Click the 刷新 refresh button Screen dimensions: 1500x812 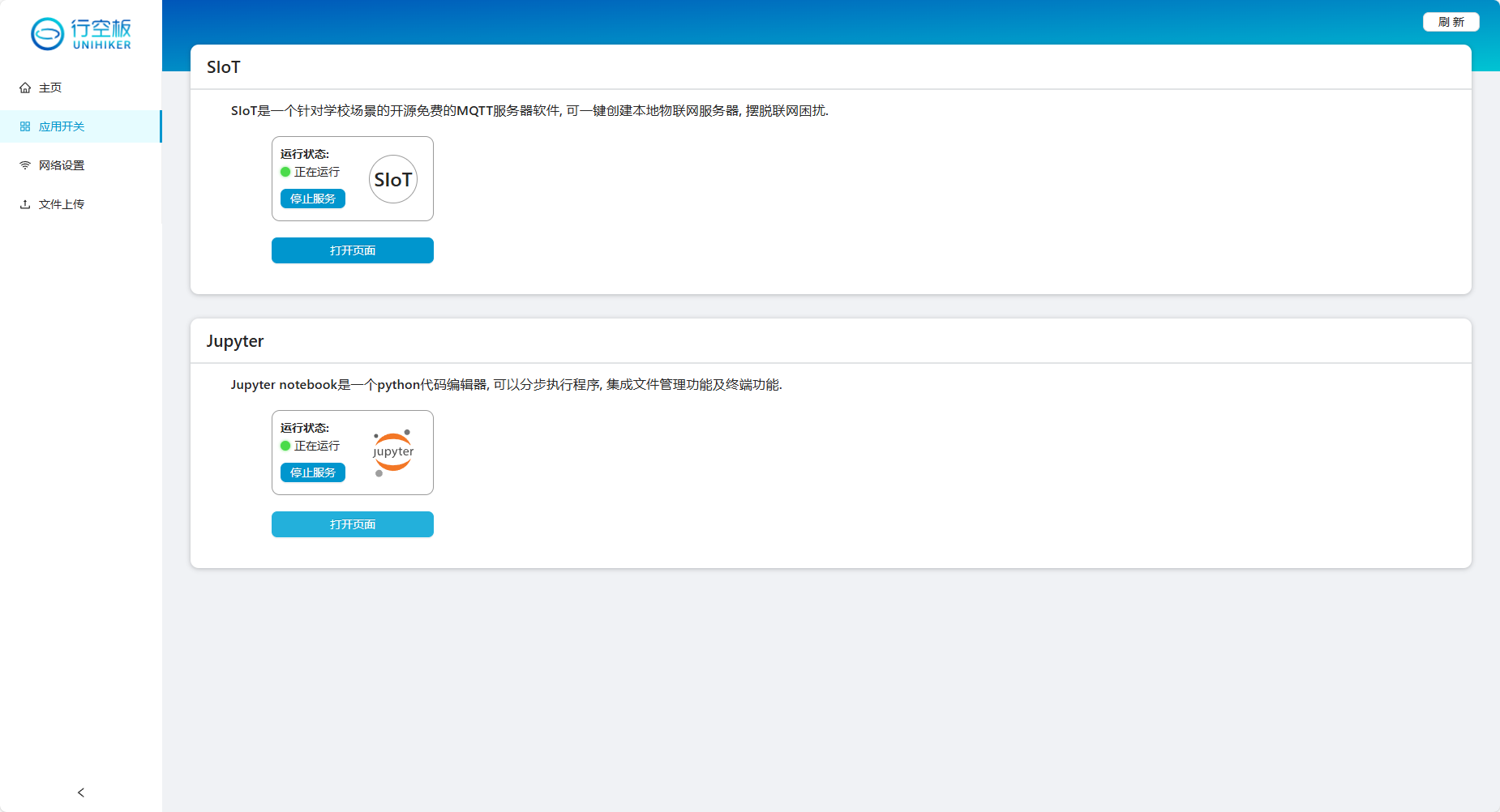(x=1451, y=22)
